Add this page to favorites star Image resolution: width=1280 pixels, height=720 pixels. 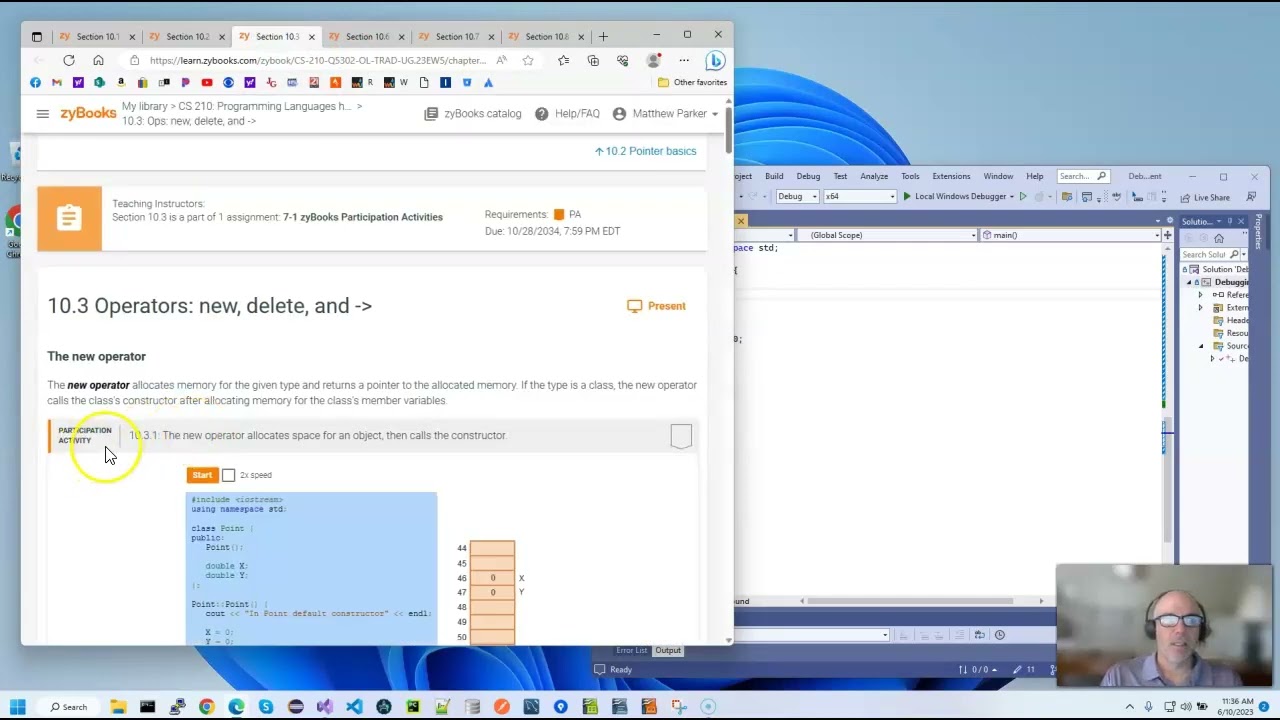(x=528, y=60)
